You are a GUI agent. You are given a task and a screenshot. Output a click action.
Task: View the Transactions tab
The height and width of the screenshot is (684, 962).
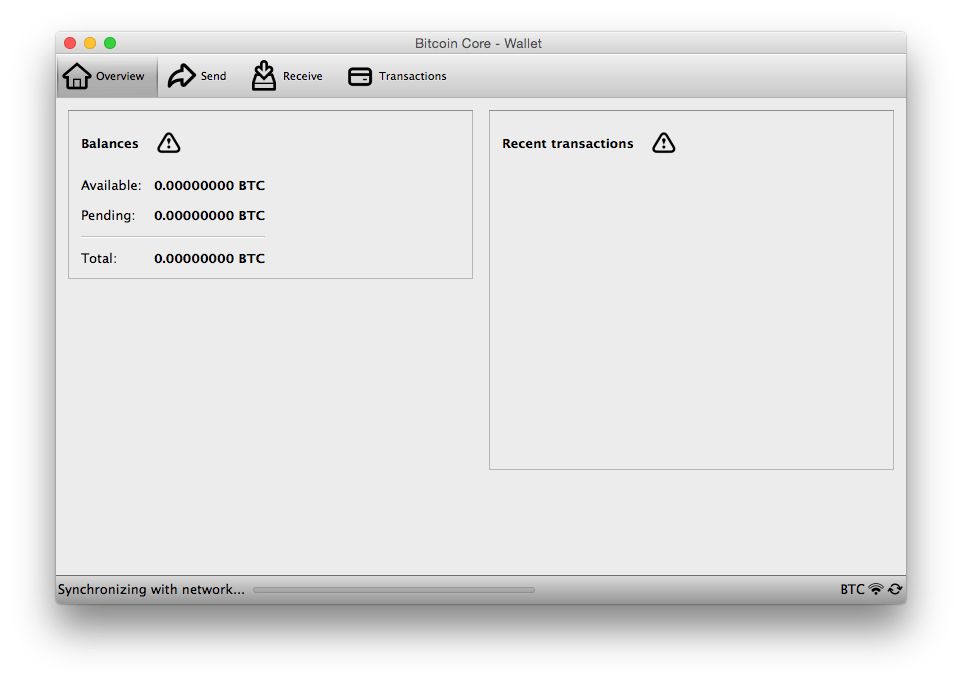398,76
